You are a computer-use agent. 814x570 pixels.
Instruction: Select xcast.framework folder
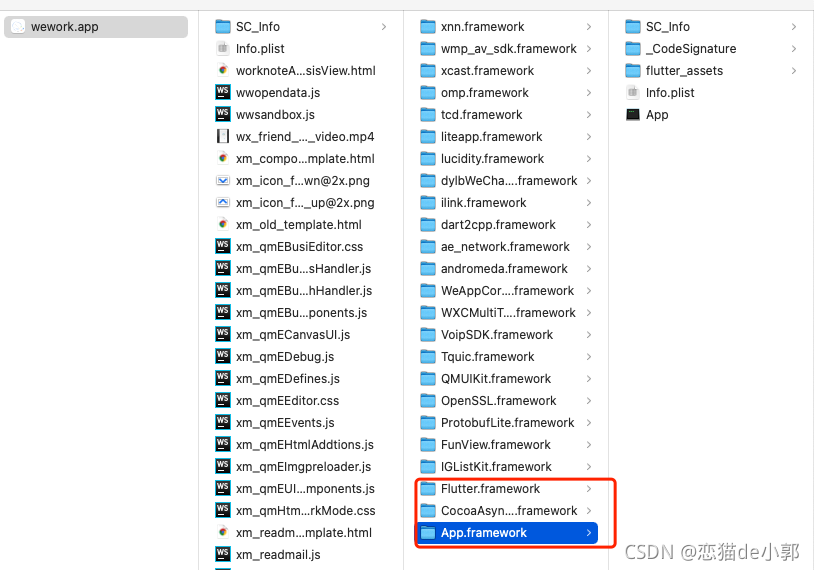coord(506,70)
